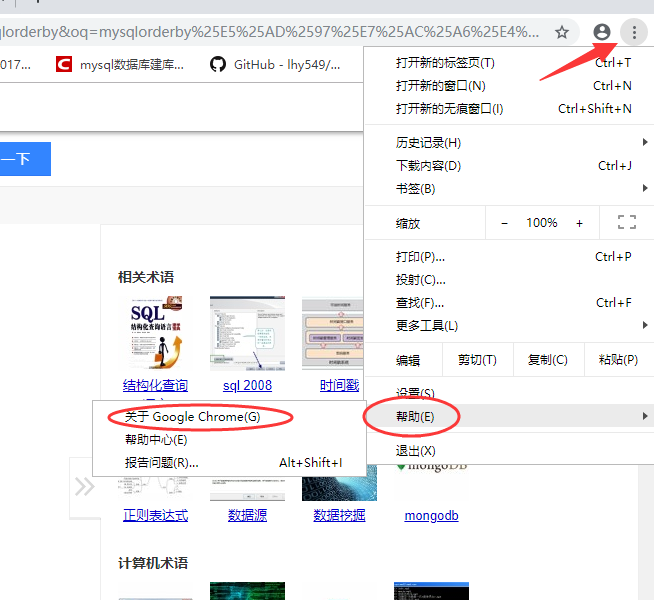Select 报告问题(R)... submenu item
Screen dimensions: 654x600
(229, 463)
